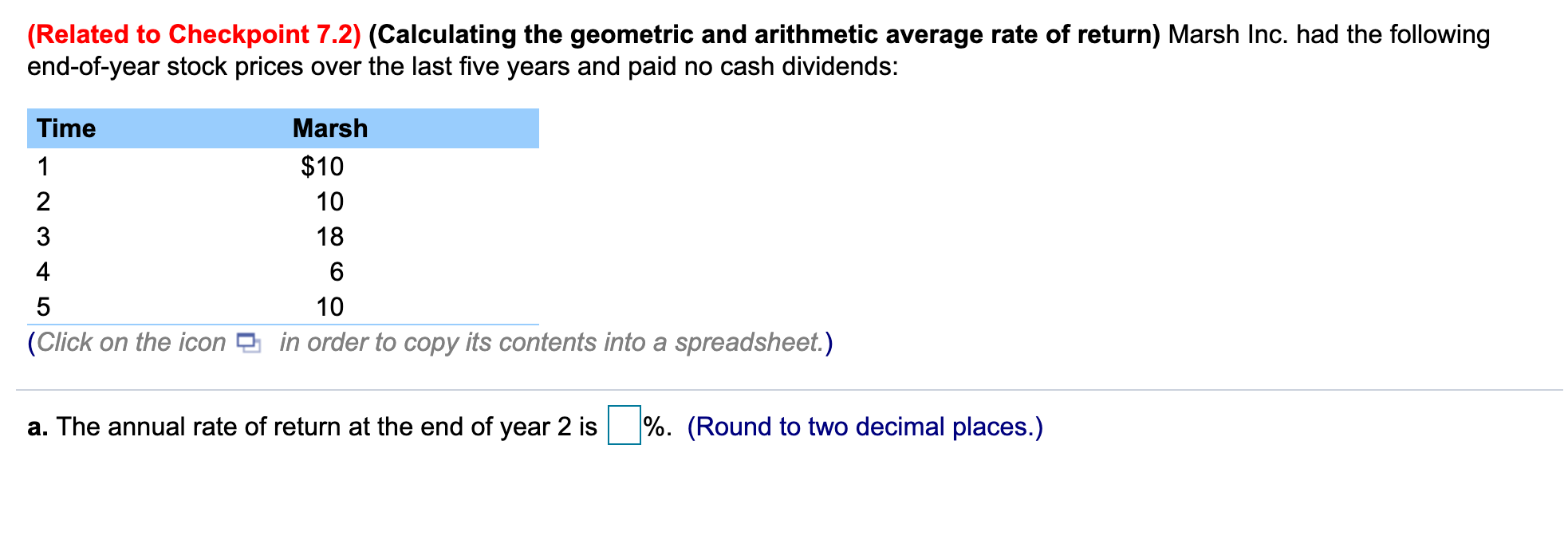
Task: Select the $10 price in year 1
Action: coord(322,166)
